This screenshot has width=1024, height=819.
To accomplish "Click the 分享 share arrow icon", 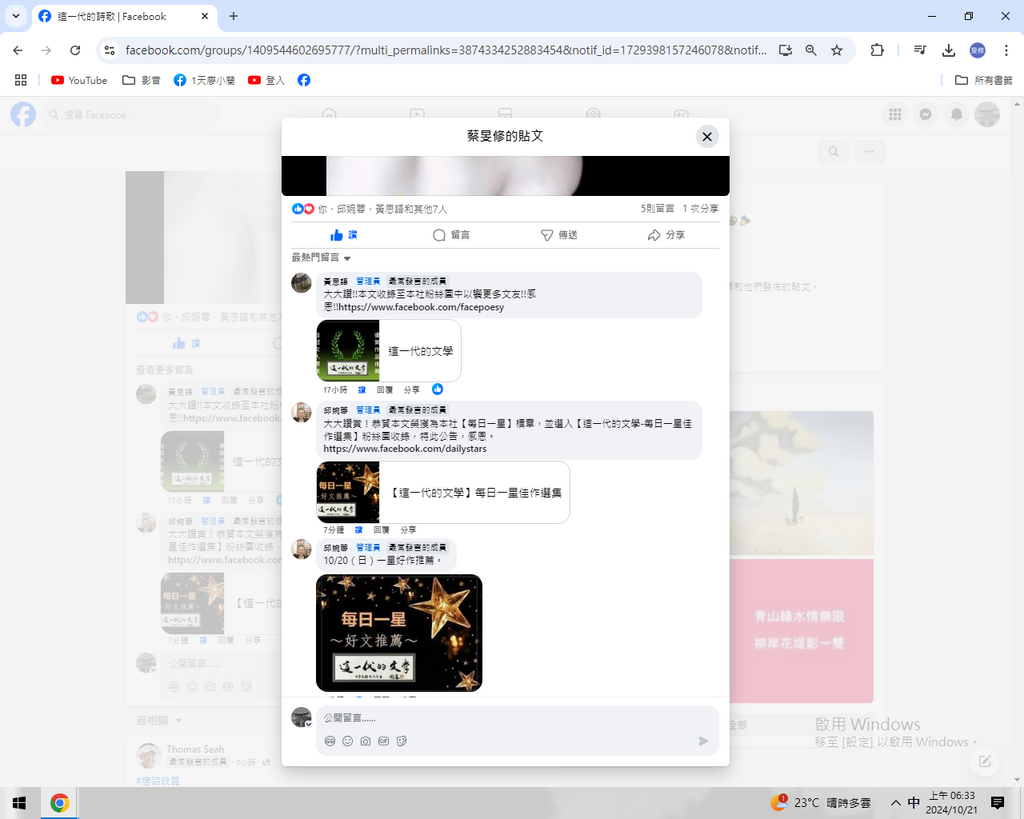I will 654,235.
